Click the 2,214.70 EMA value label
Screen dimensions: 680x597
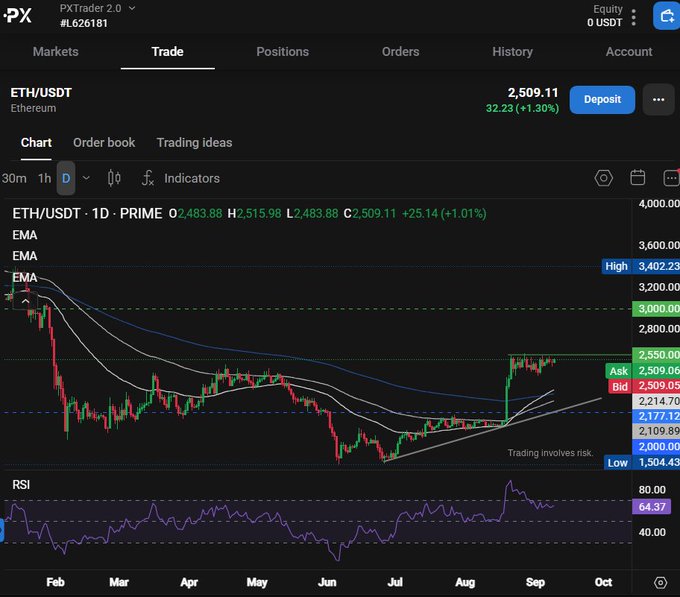coord(656,401)
